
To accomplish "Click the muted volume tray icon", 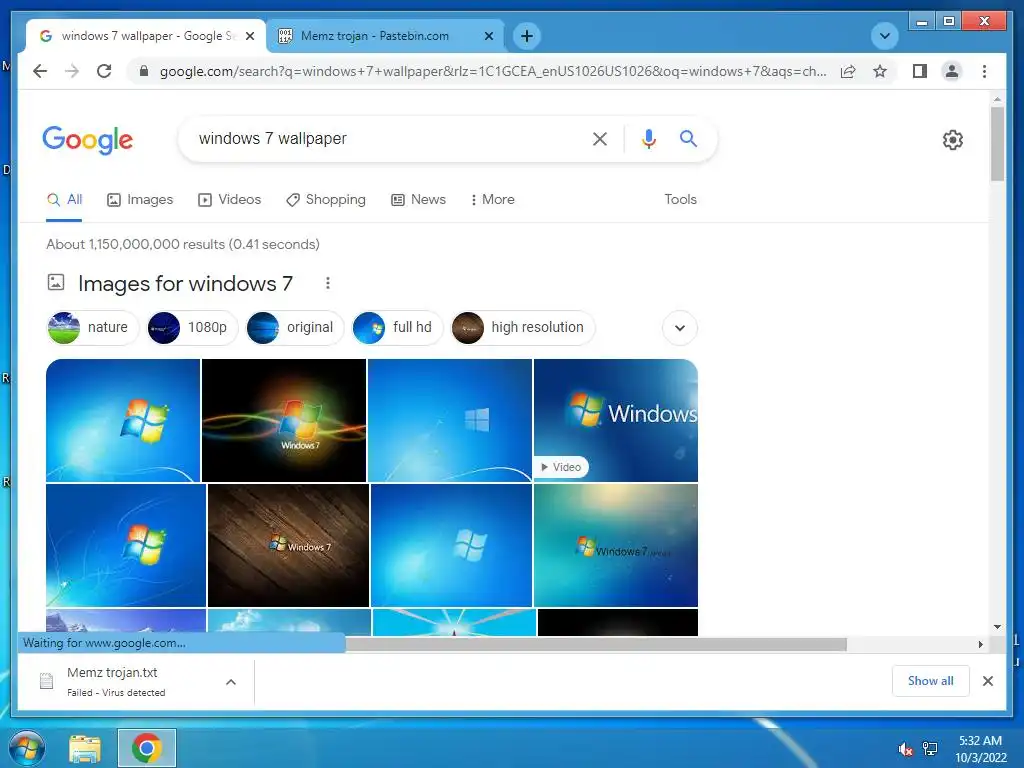I will (905, 749).
